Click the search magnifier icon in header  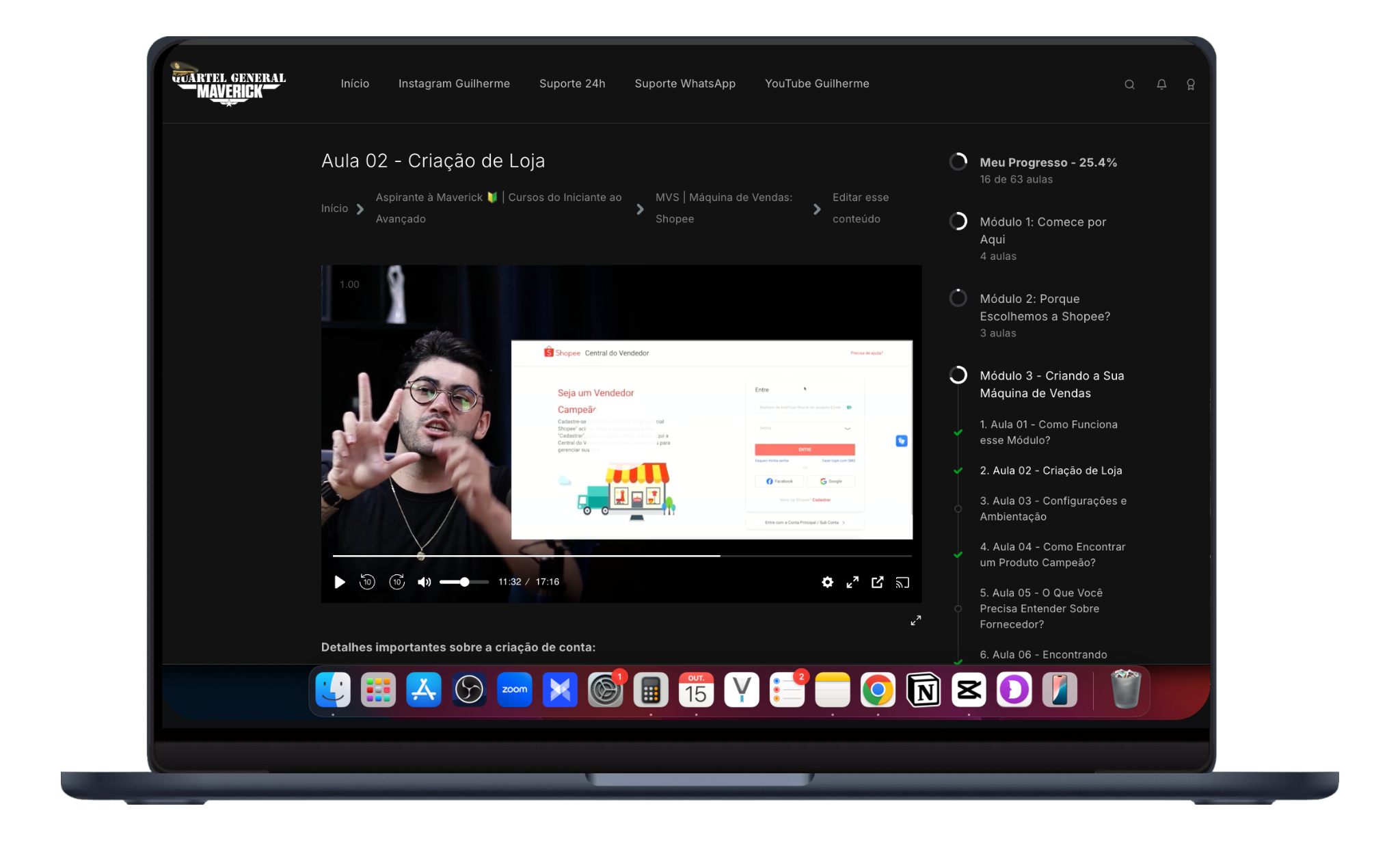pyautogui.click(x=1129, y=85)
